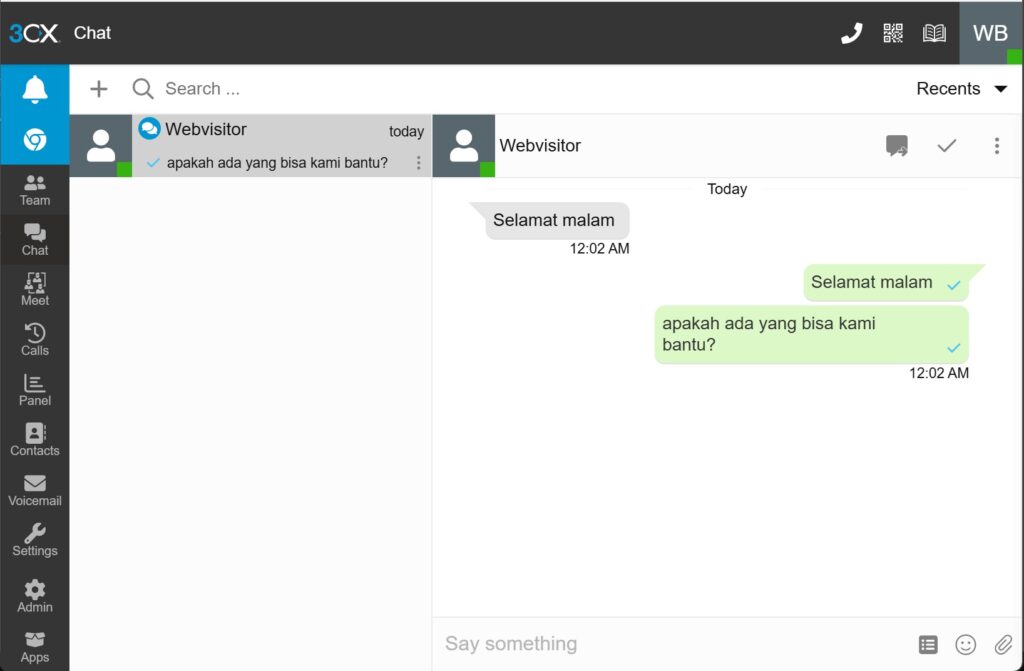This screenshot has height=671, width=1024.
Task: Expand the Recents filter dropdown
Action: [962, 89]
